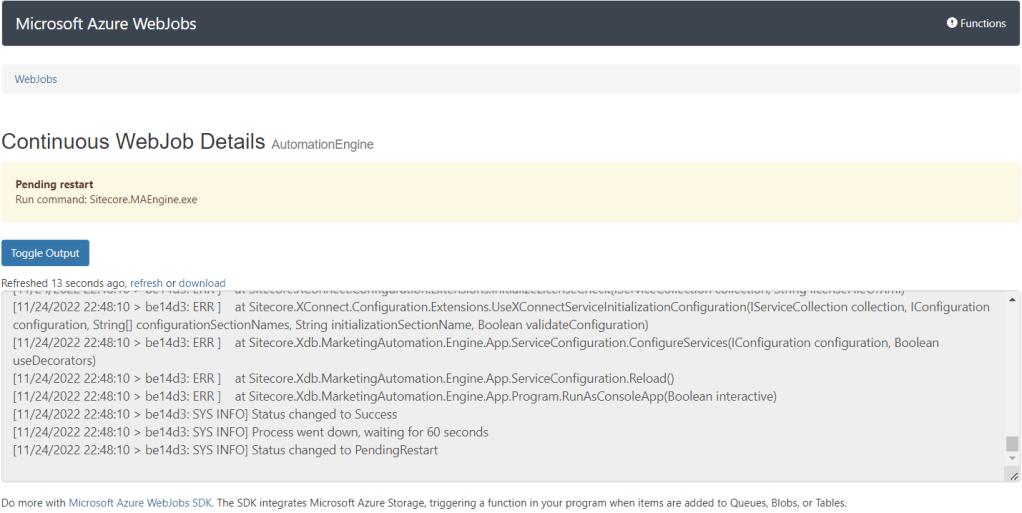Click the log scrollbar up arrow
Screen dimensions: 1022x513
1012,298
